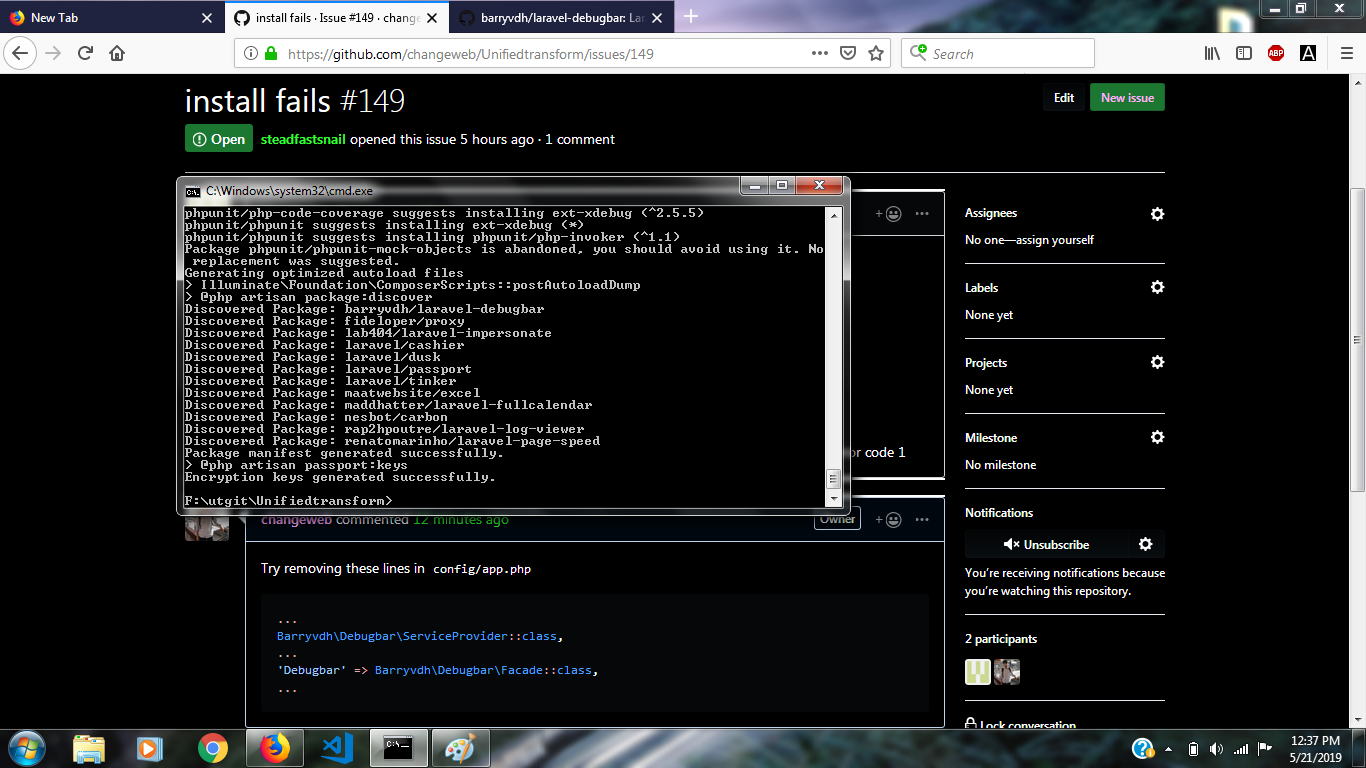Reload the page with the refresh icon
Viewport: 1366px width, 768px height.
[x=85, y=53]
